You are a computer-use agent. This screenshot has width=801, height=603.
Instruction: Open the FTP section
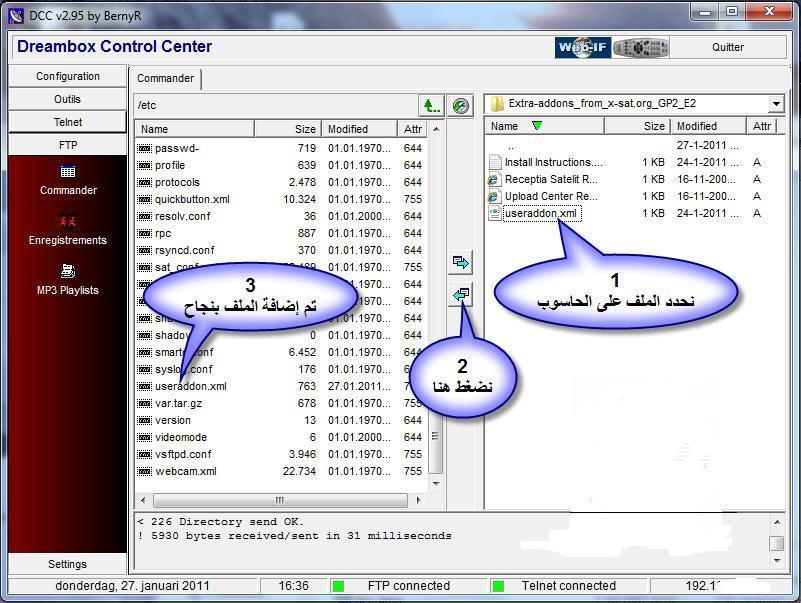coord(67,145)
